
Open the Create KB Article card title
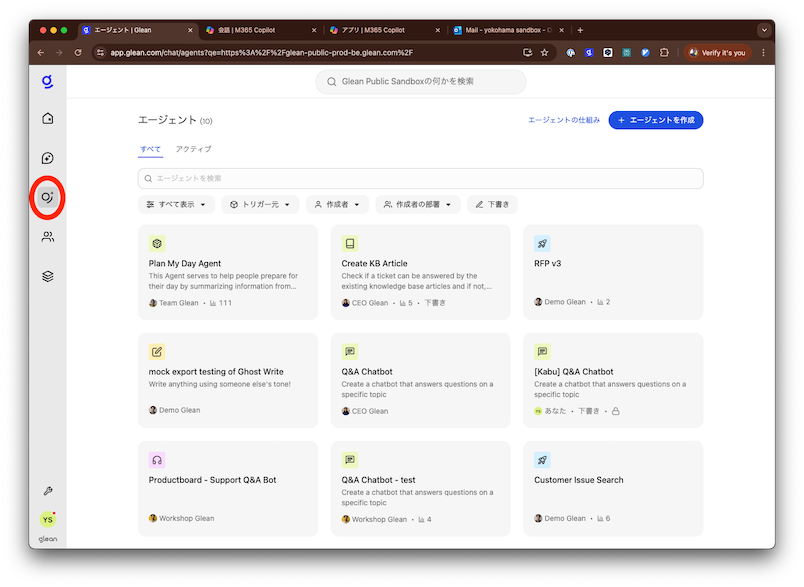pos(374,264)
